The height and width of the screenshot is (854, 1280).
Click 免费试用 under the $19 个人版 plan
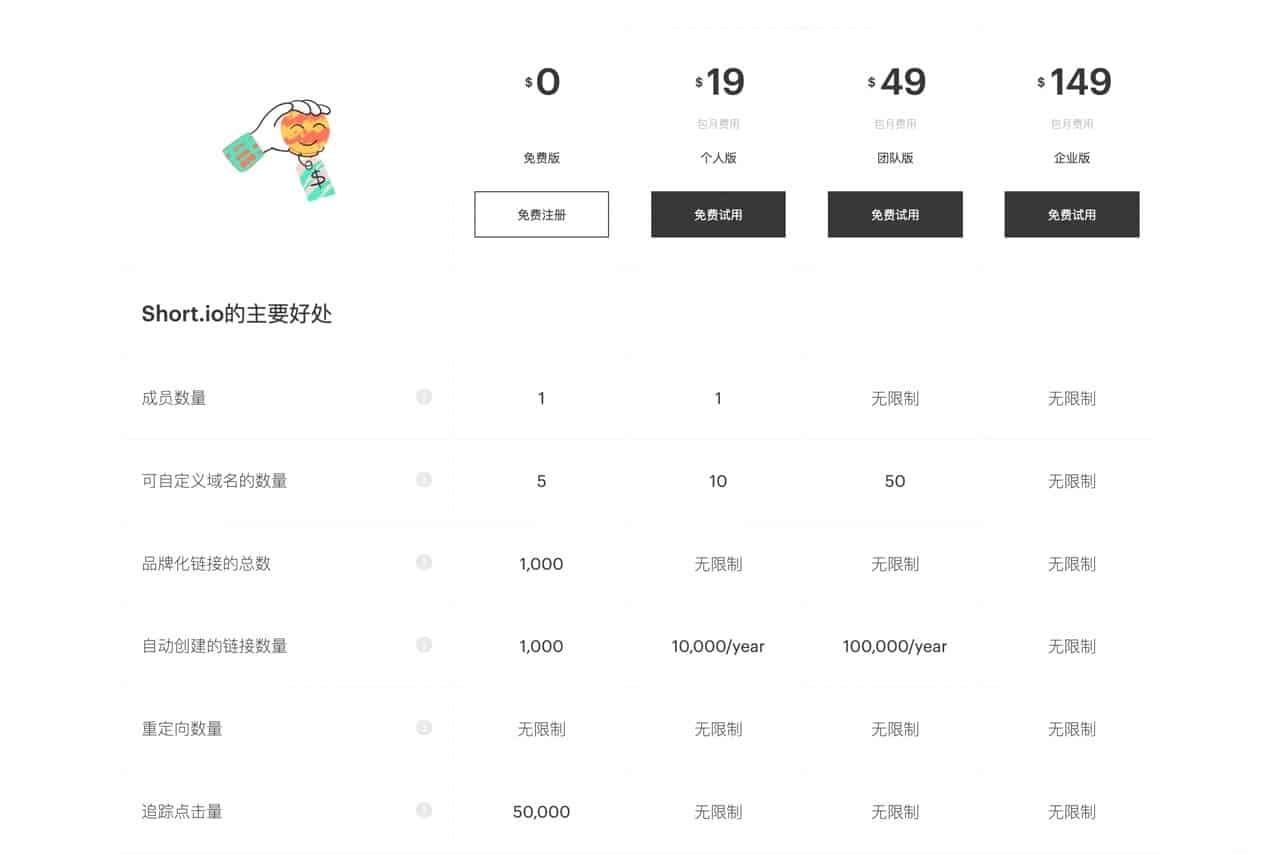[x=718, y=214]
